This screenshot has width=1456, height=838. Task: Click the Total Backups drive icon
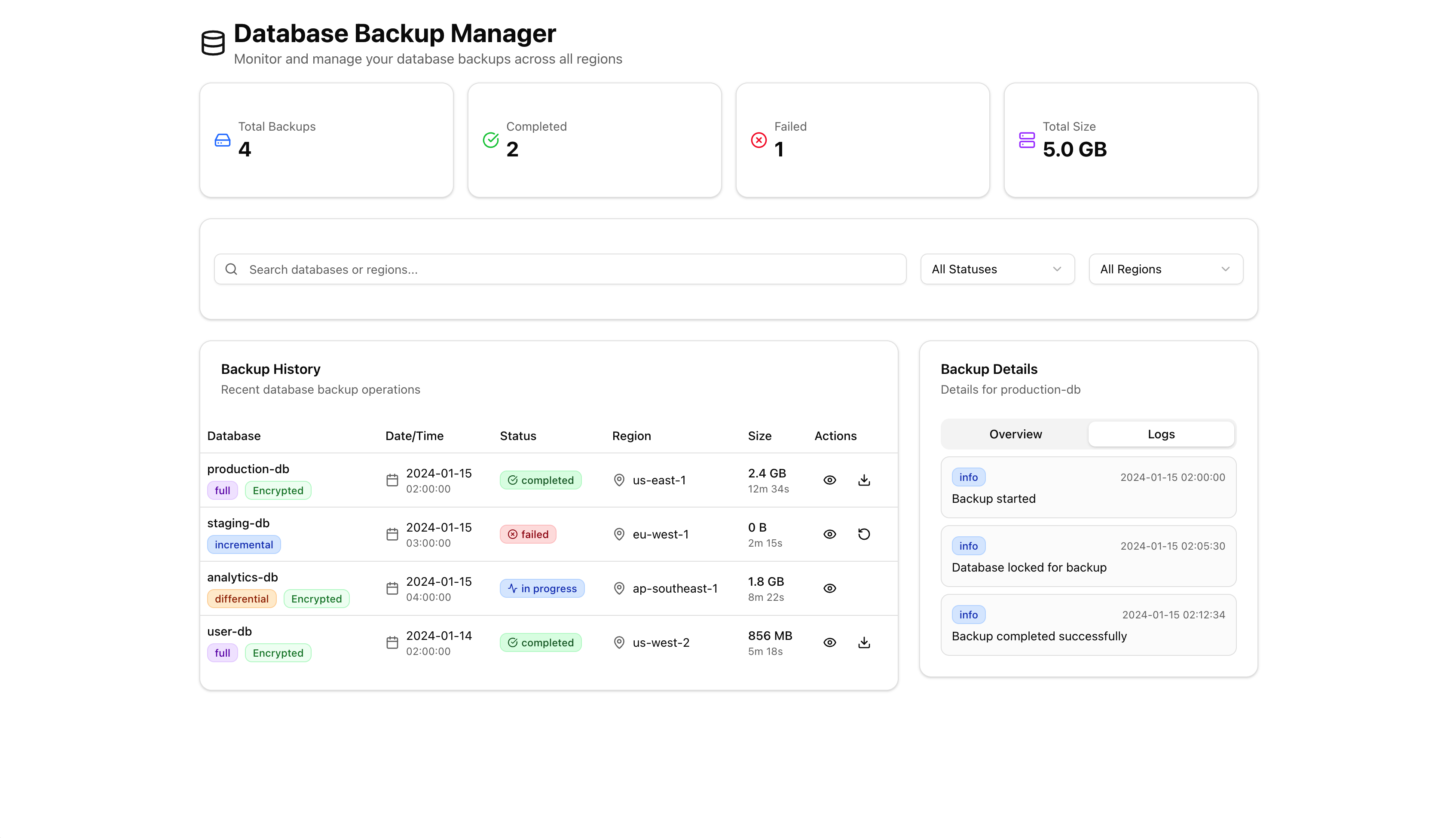click(222, 140)
